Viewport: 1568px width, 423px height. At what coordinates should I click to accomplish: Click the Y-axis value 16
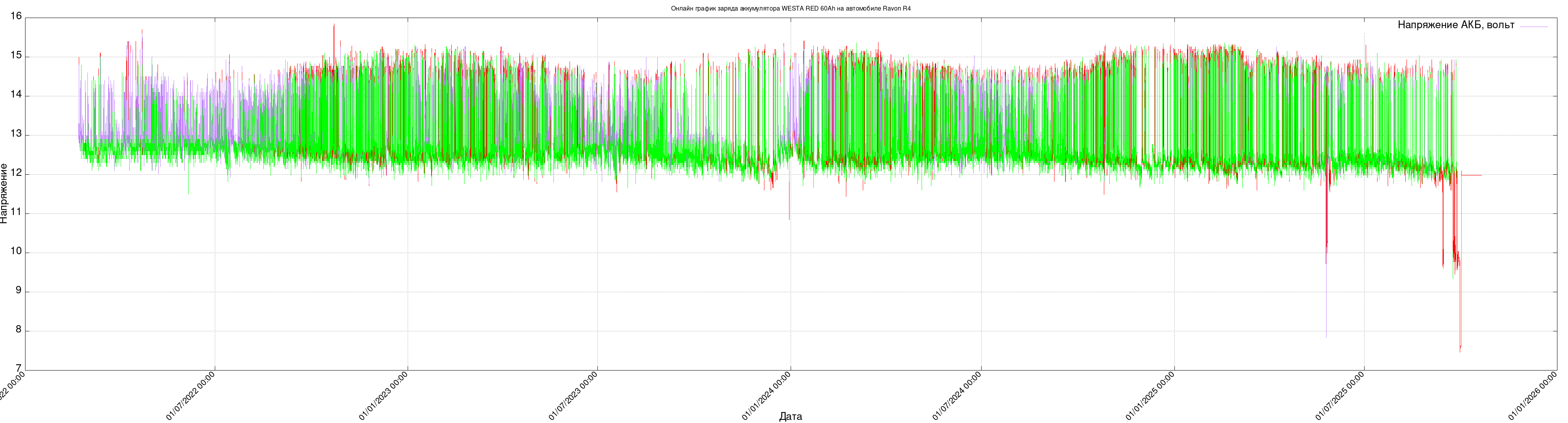tap(16, 16)
